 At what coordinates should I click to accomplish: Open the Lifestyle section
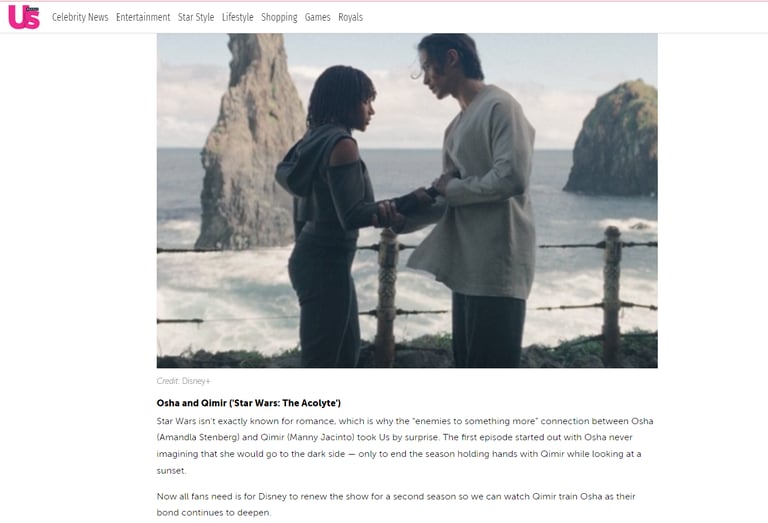click(x=238, y=17)
